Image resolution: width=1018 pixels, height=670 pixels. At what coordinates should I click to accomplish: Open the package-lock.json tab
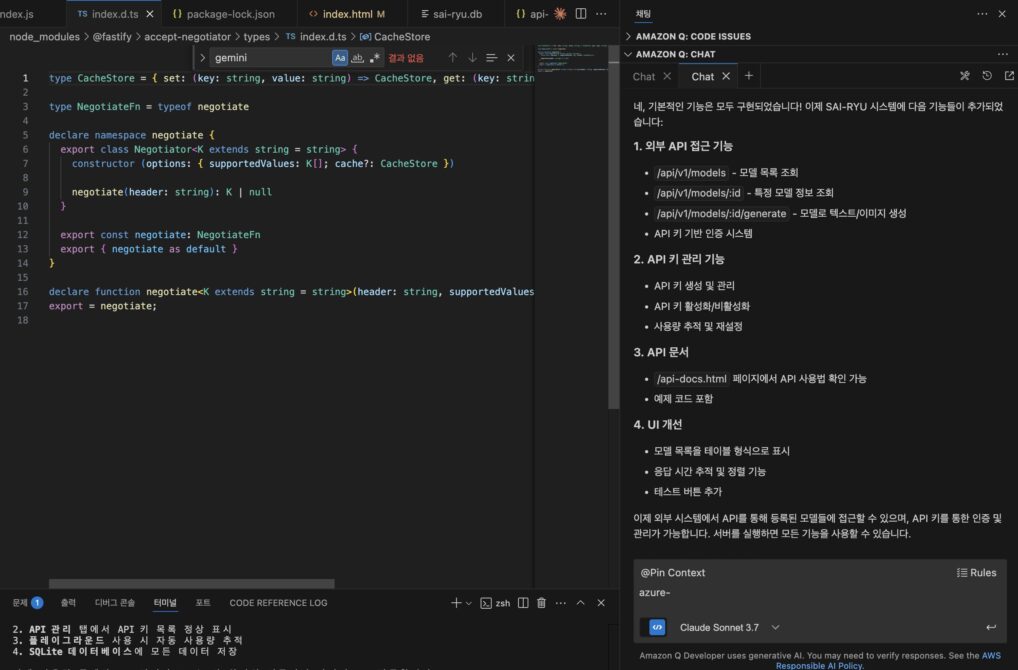(223, 14)
